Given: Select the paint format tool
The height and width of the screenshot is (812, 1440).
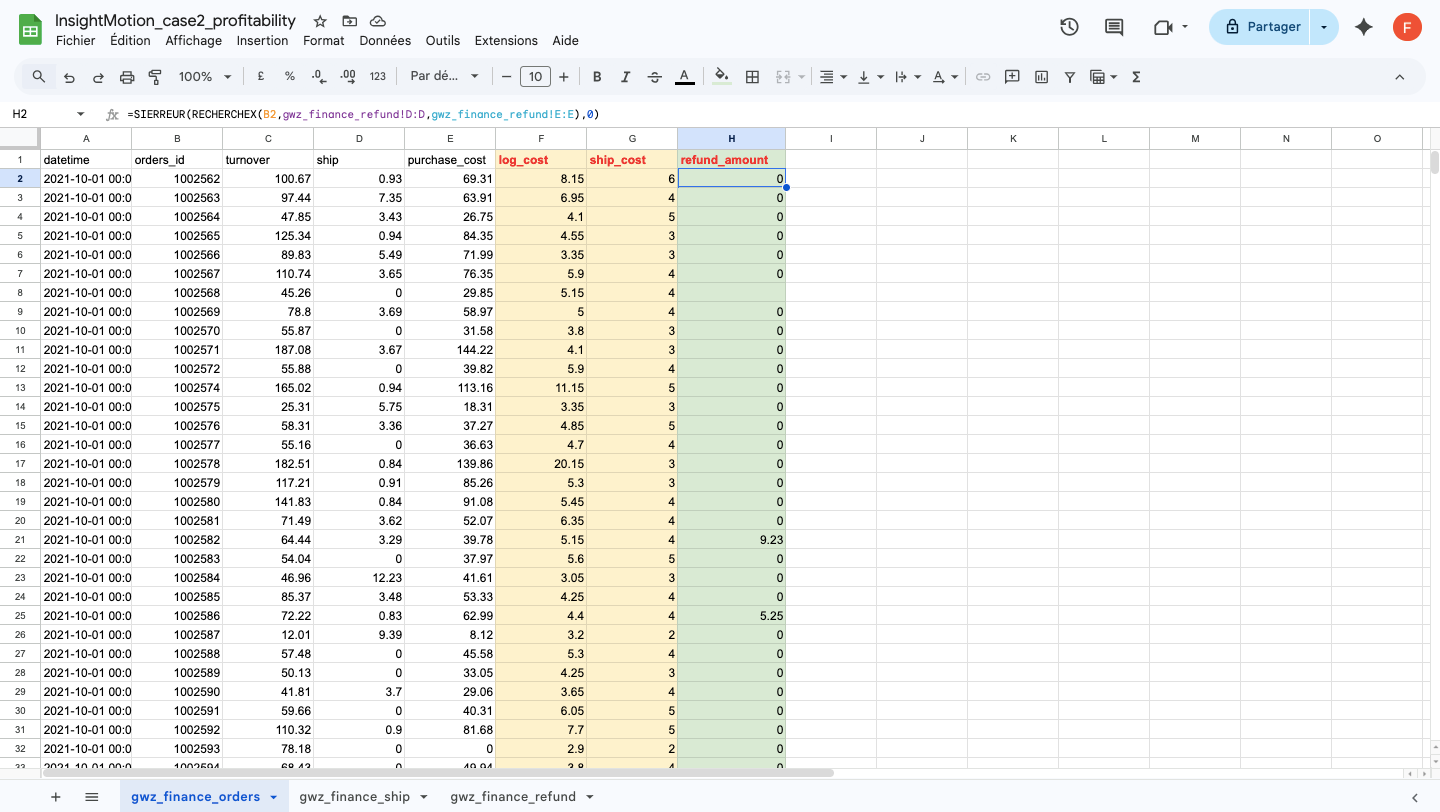Looking at the screenshot, I should (153, 76).
